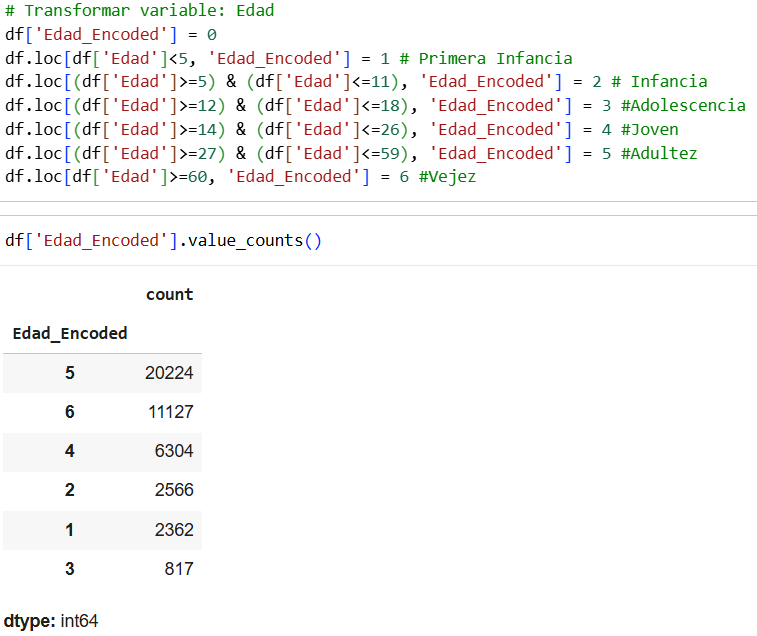Click the #Vejez comment text
Screen dimensions: 757x636
447,176
